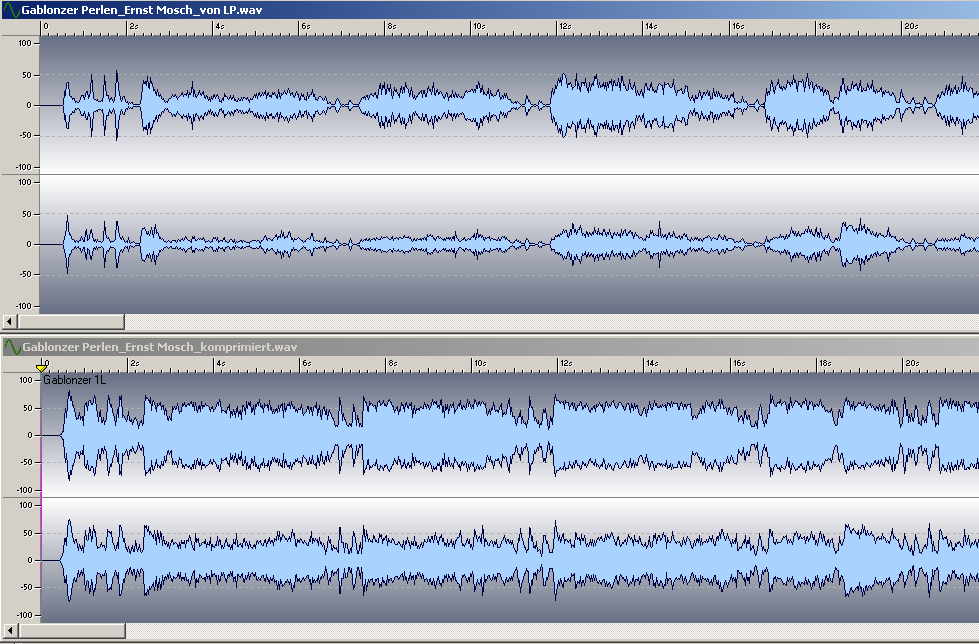979x644 pixels.
Task: Activate title 'Gablonzer Perlen_Ernst Mosch_von LP.wav'
Action: pos(142,10)
